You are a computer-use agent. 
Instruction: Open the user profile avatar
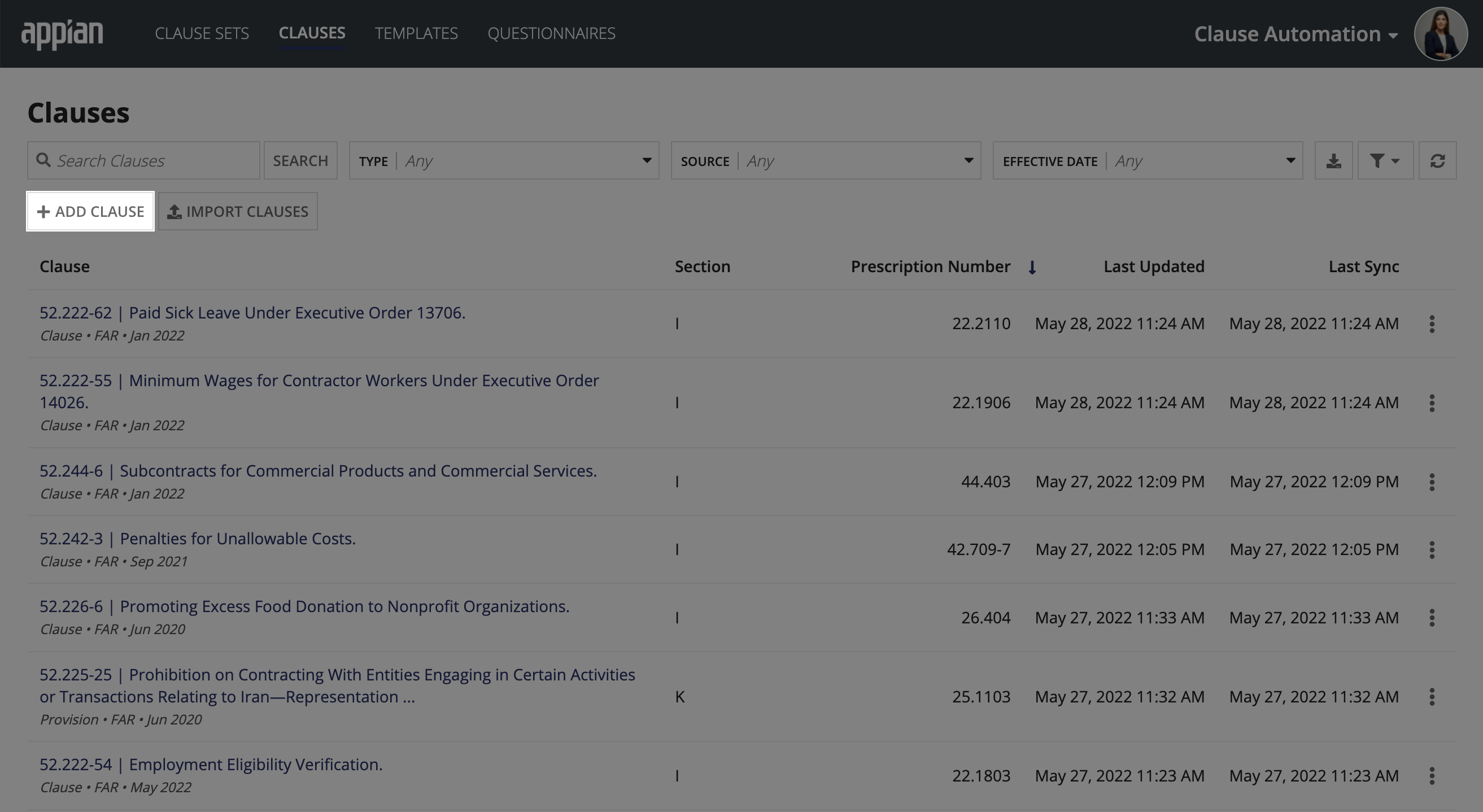coord(1441,34)
